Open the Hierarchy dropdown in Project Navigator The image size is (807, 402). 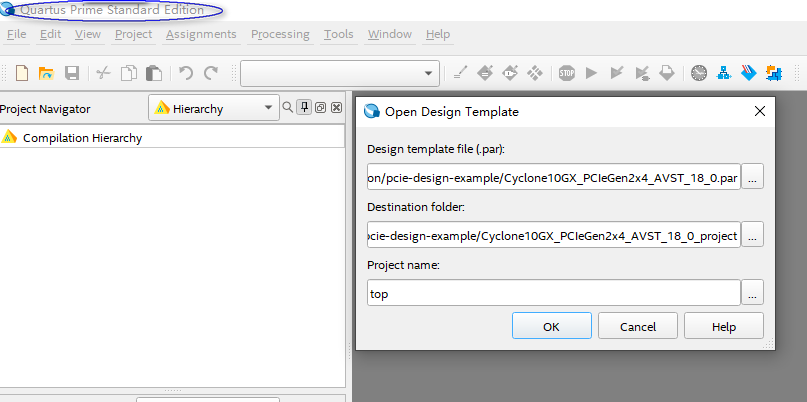point(214,108)
